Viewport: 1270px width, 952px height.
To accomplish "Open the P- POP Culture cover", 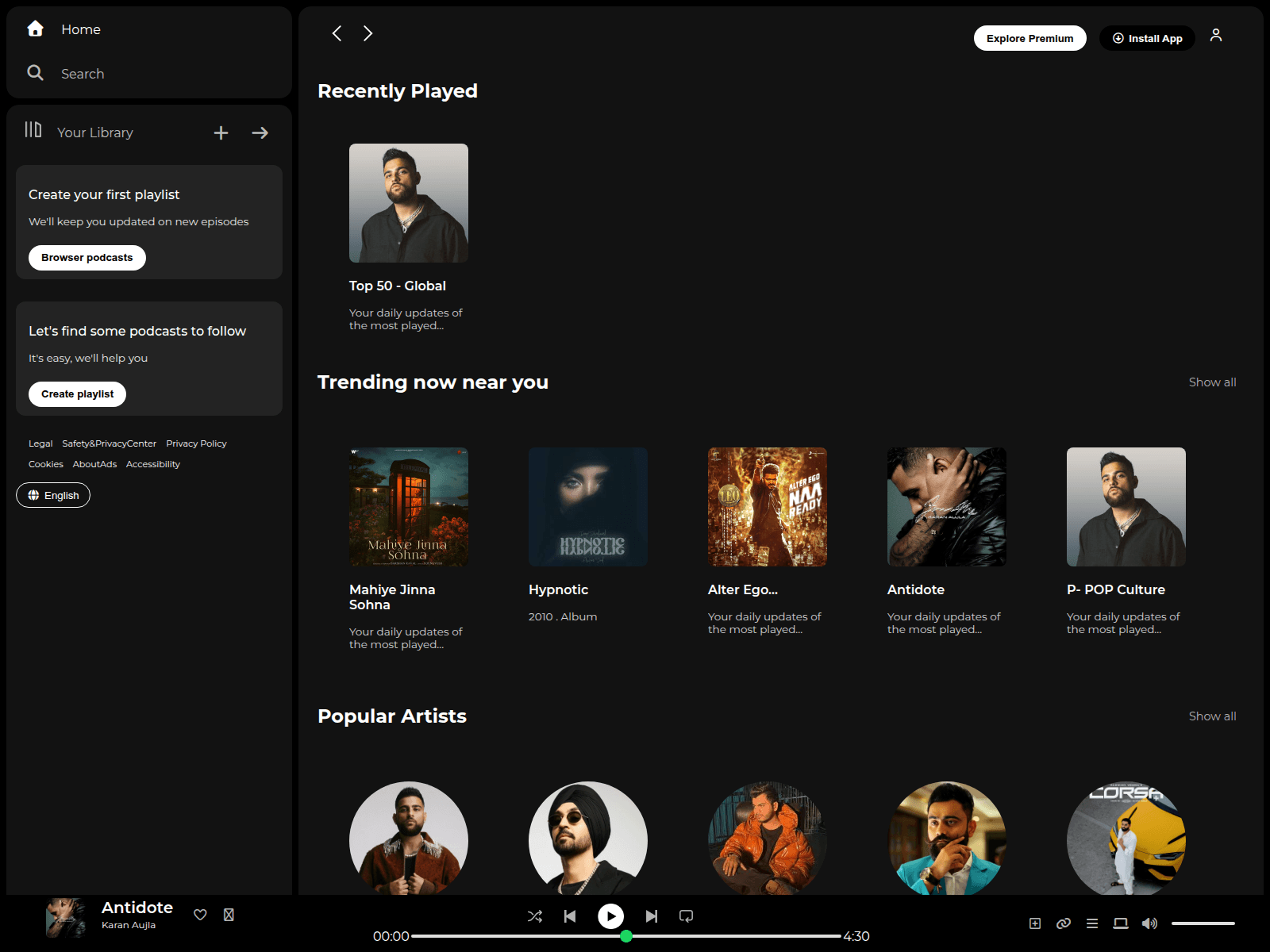I will pos(1126,507).
